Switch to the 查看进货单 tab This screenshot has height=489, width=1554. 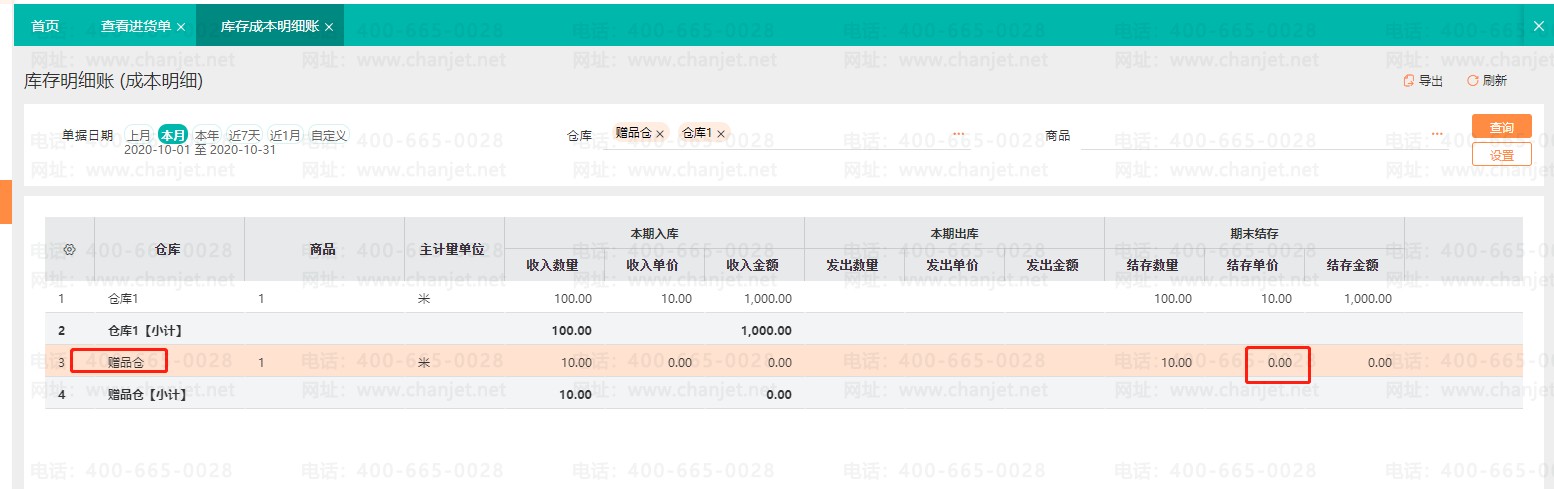click(135, 26)
